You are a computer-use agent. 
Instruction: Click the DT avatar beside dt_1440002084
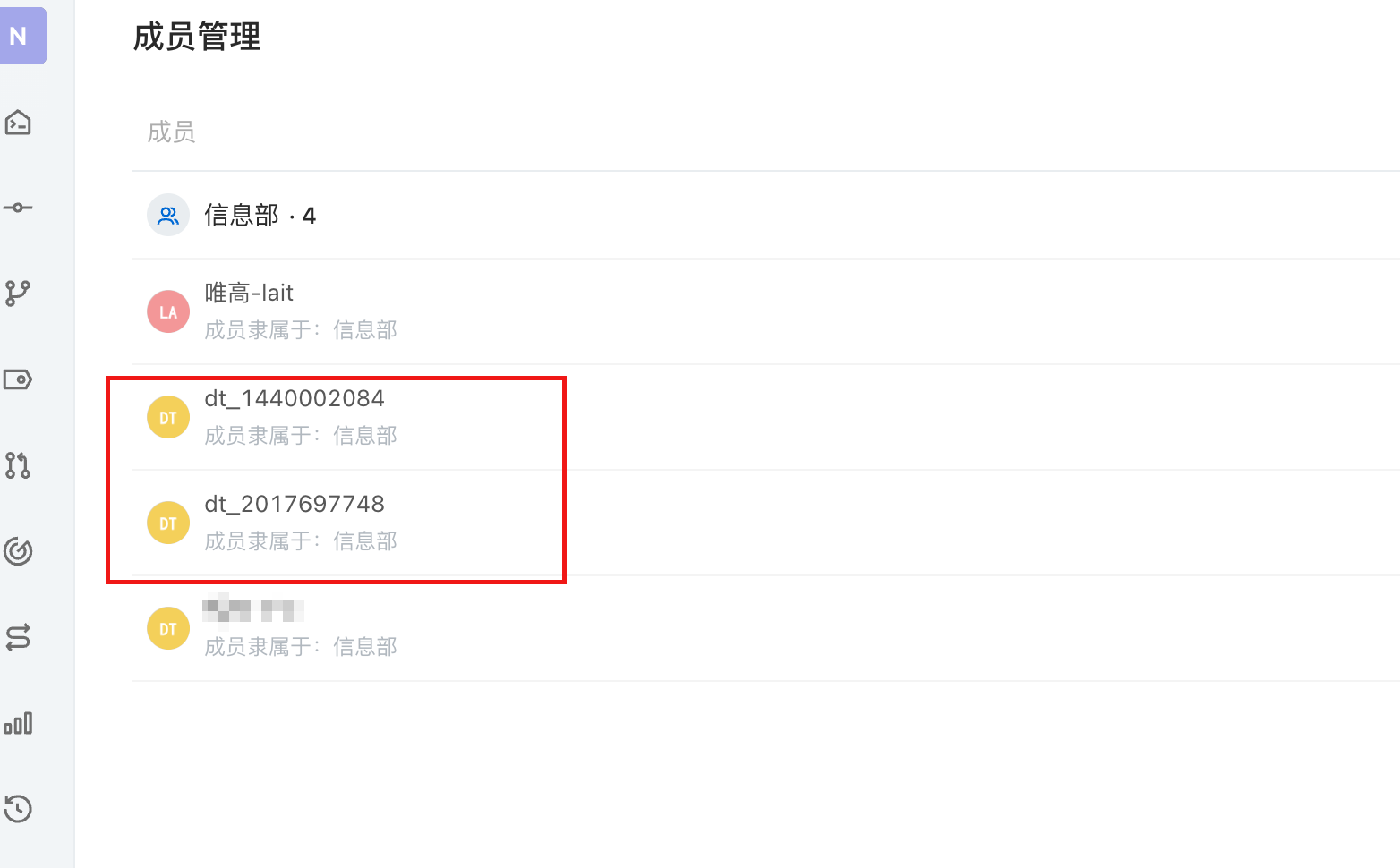pos(168,417)
